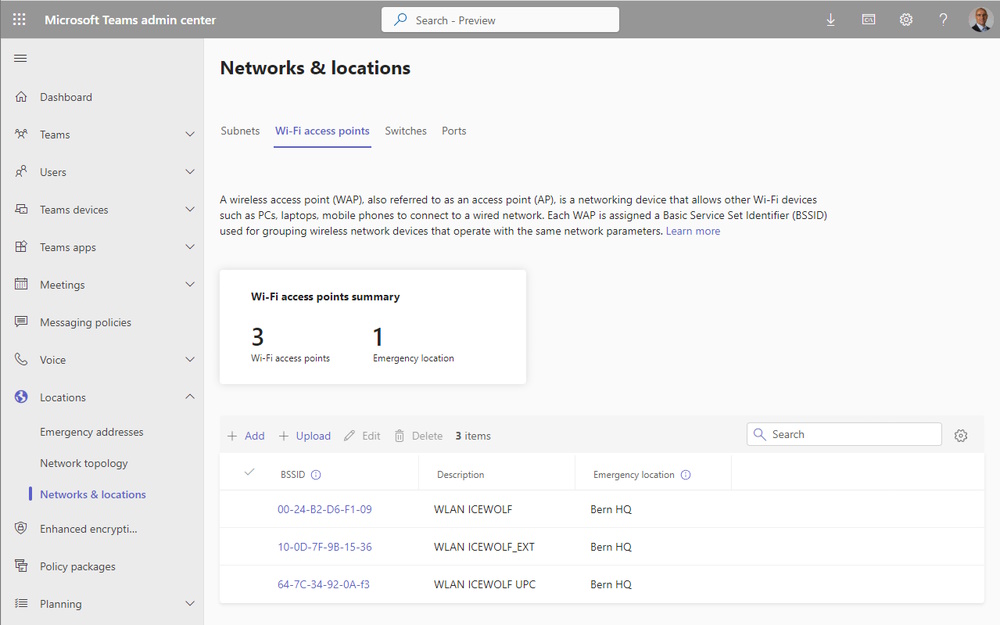Image resolution: width=1000 pixels, height=625 pixels.
Task: Switch to the Ports tab
Action: point(454,131)
